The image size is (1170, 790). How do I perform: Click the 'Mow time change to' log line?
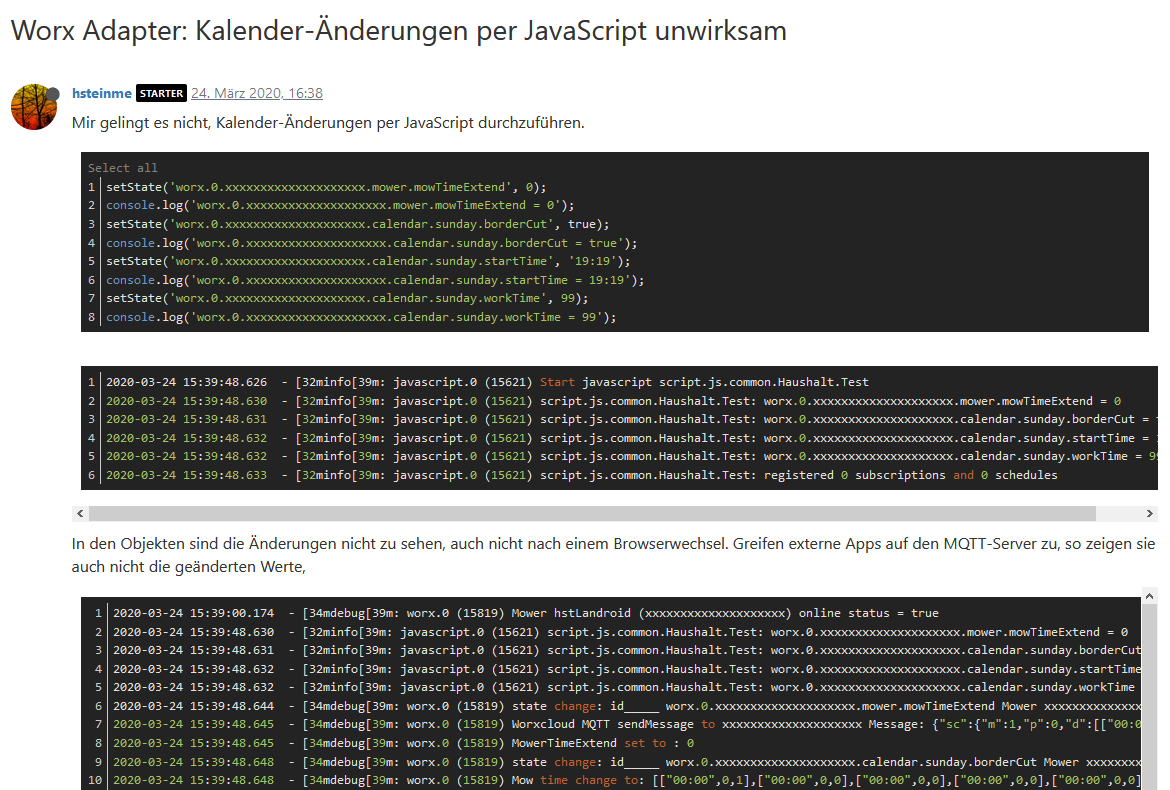[x=627, y=780]
